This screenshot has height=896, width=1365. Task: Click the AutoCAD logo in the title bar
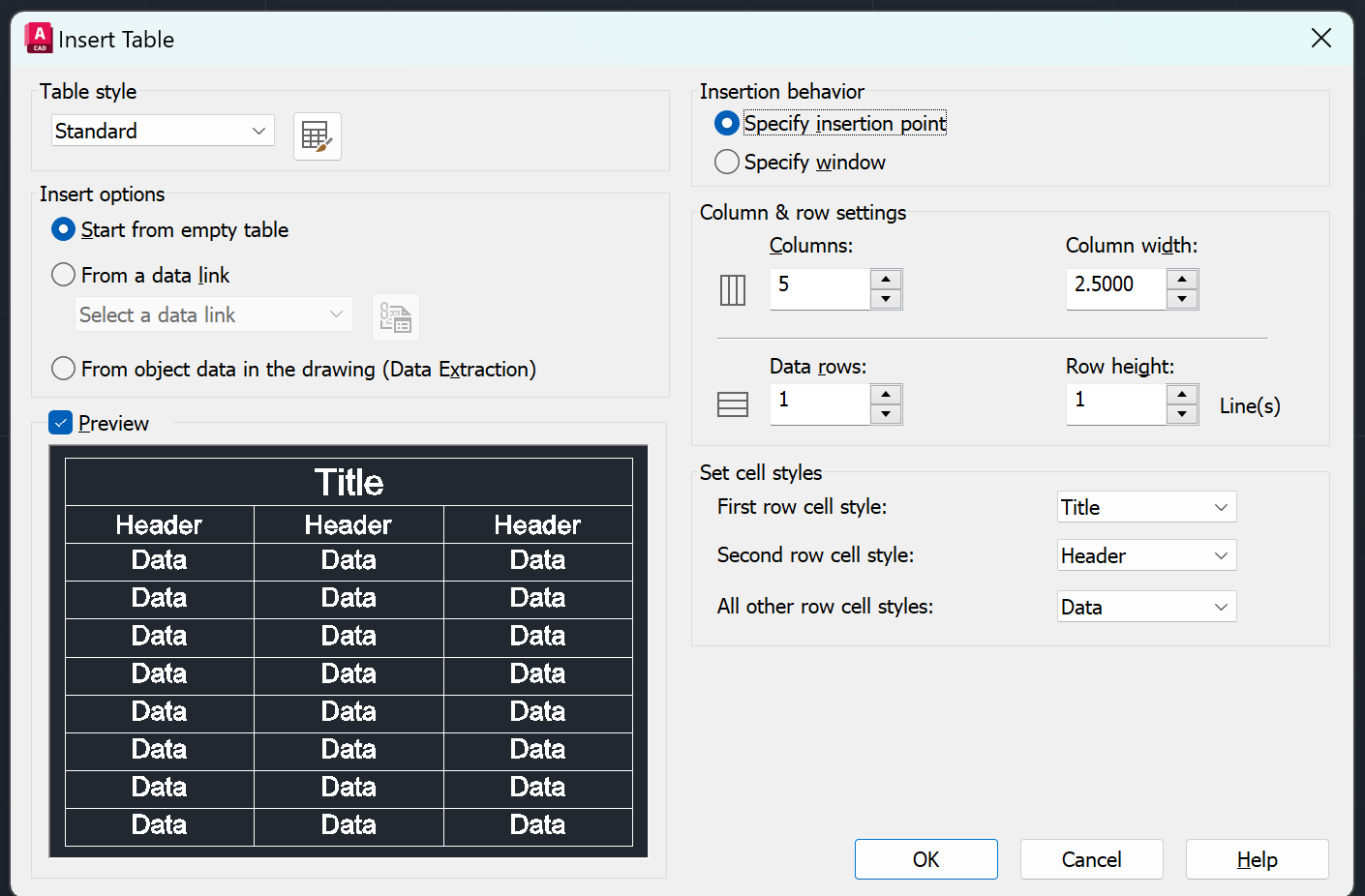click(x=37, y=38)
